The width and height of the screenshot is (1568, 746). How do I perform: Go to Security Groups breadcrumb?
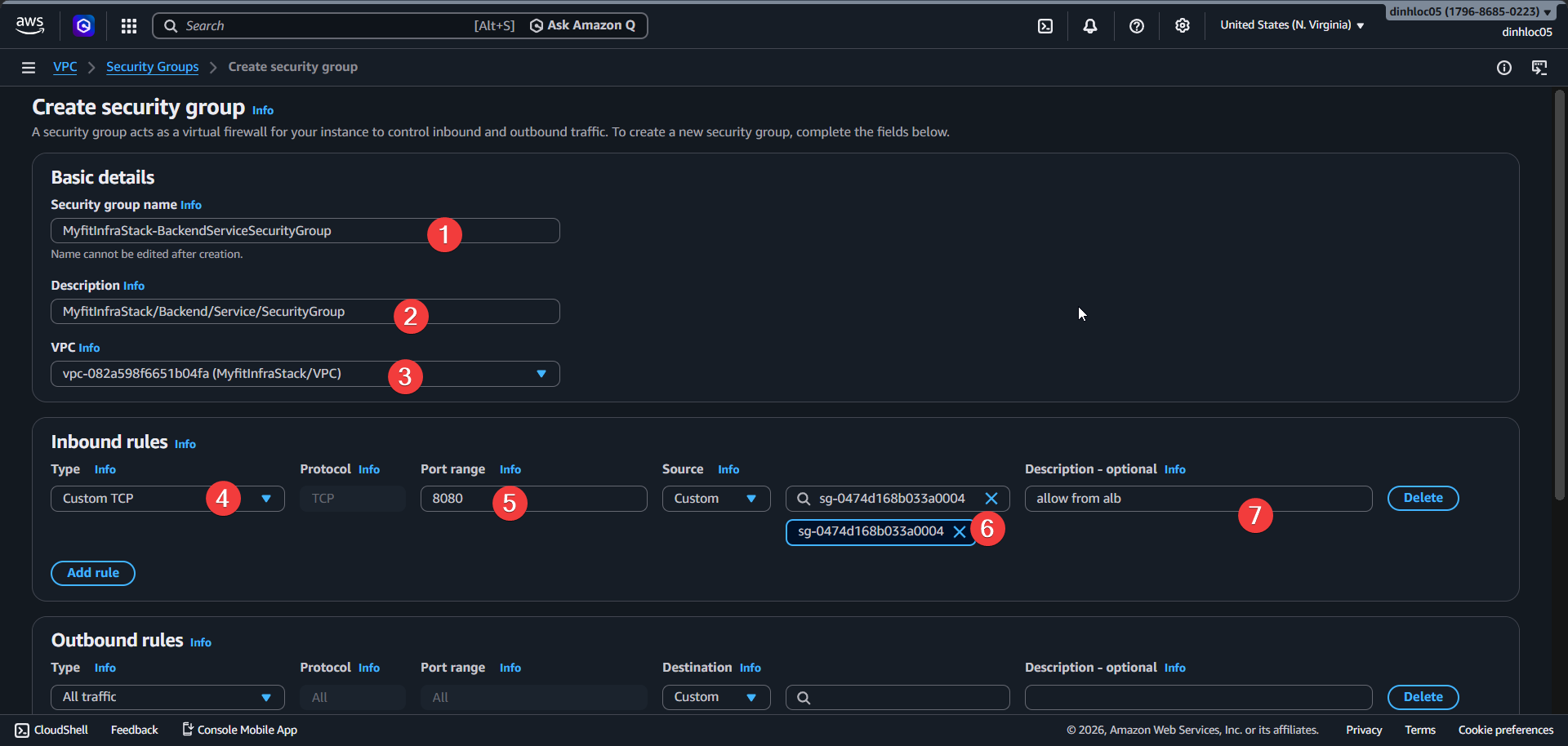click(152, 67)
